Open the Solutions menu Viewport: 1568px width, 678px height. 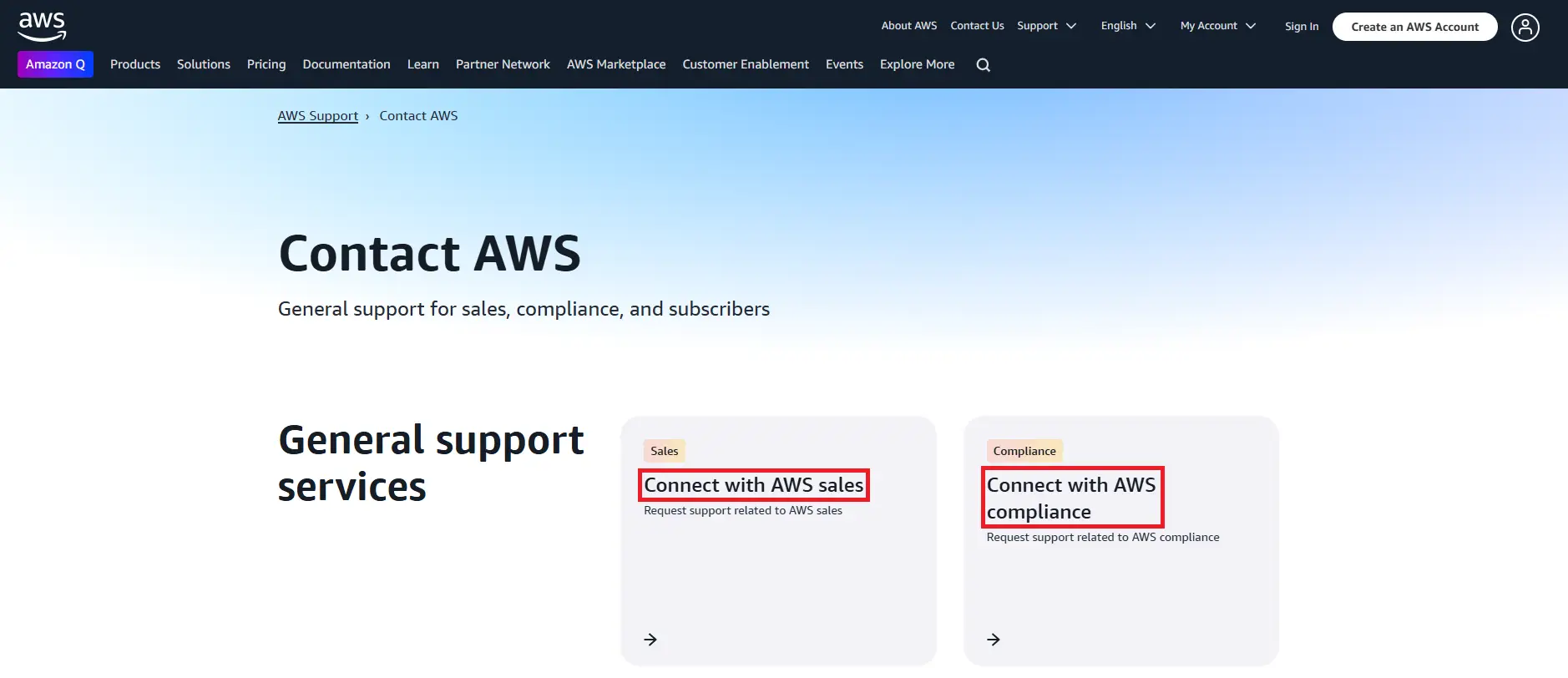tap(204, 64)
